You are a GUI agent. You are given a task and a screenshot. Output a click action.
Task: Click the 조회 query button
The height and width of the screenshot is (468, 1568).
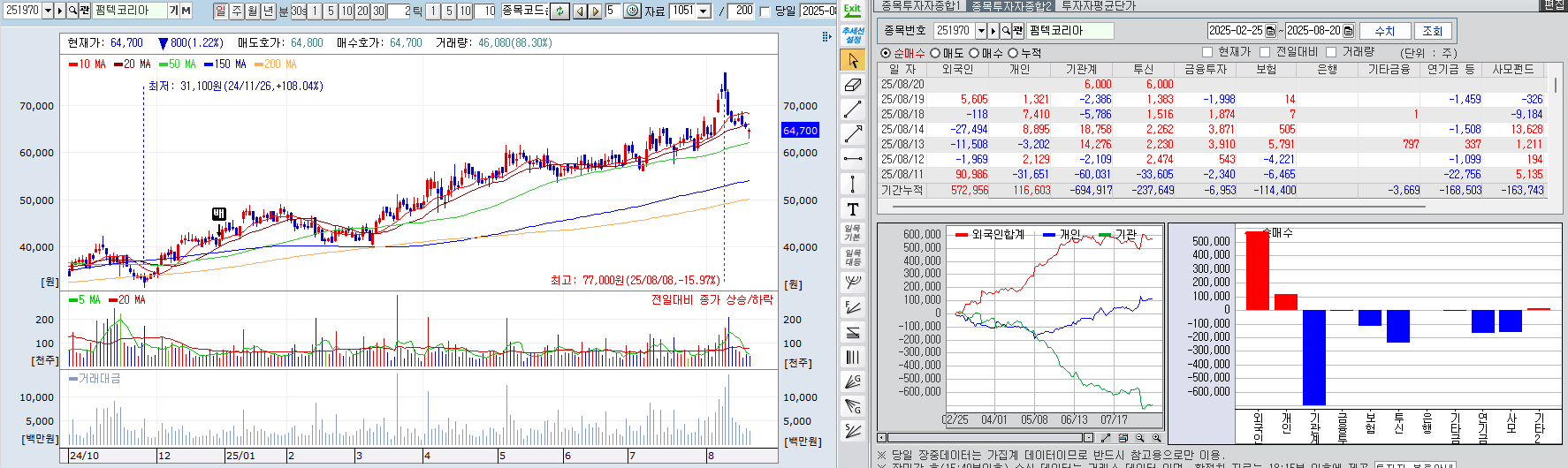[x=1432, y=31]
